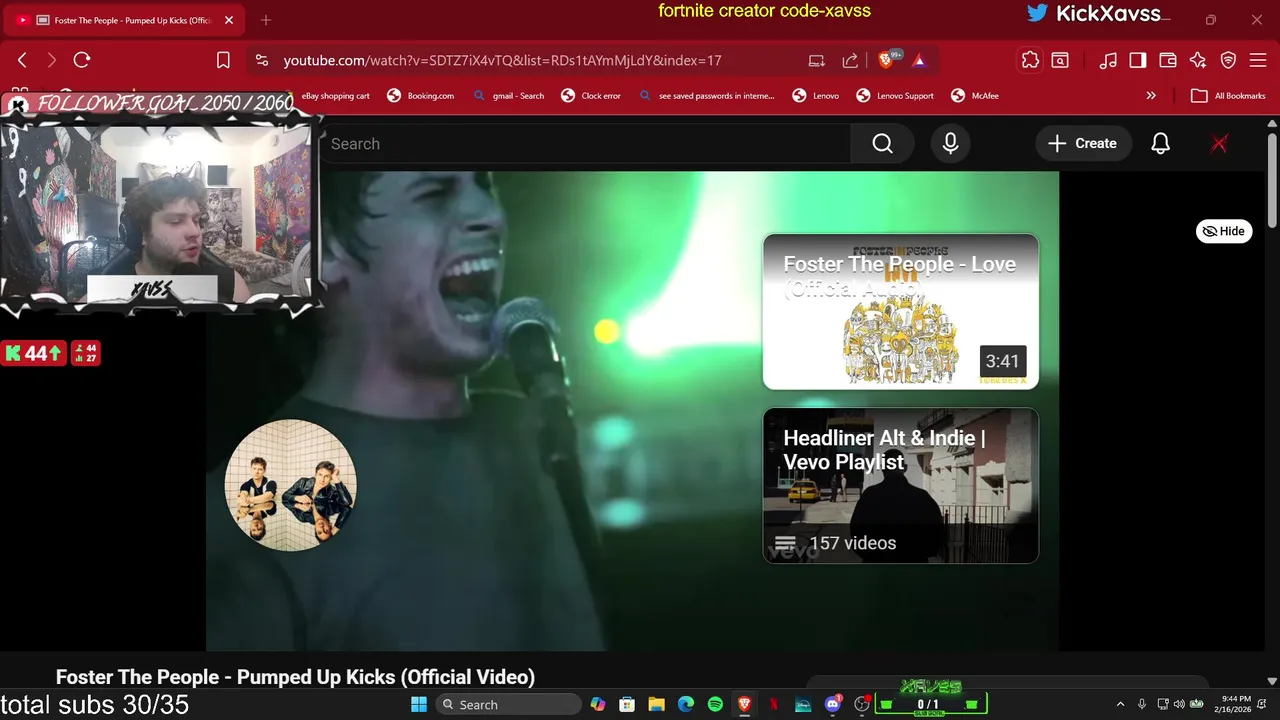Open File Explorer from the taskbar
The height and width of the screenshot is (720, 1280).
(656, 704)
